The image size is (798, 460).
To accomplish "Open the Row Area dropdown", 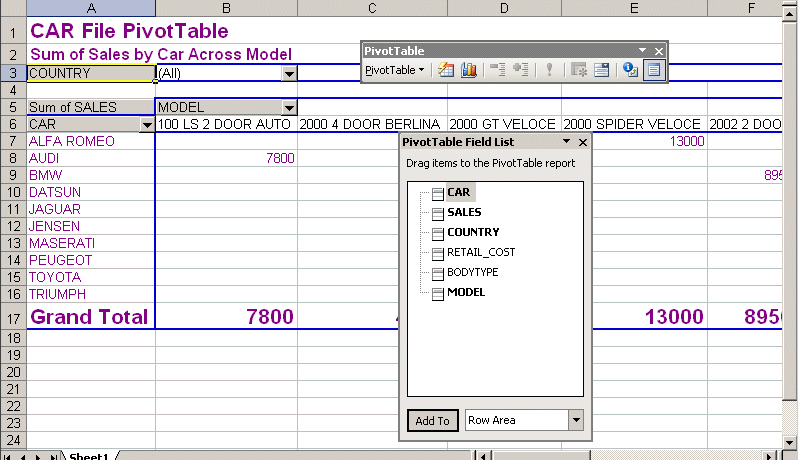I will tap(576, 420).
